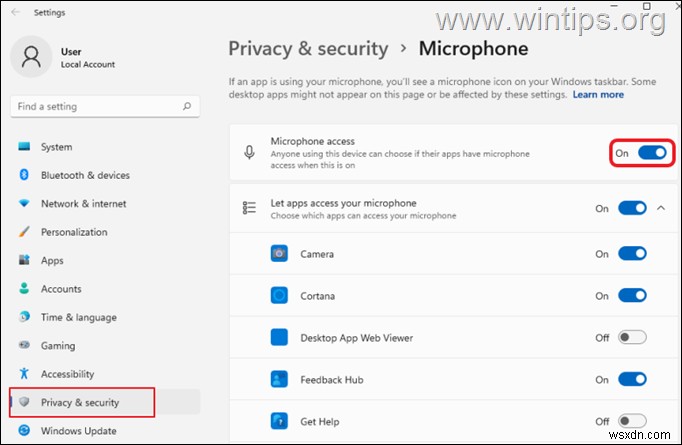Turn off Microphone access toggle
The height and width of the screenshot is (445, 682).
tap(651, 153)
